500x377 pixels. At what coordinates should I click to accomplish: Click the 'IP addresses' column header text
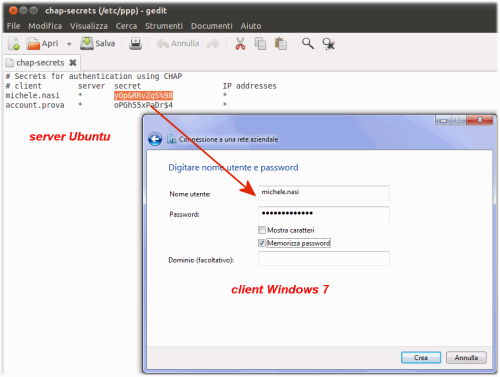point(250,86)
